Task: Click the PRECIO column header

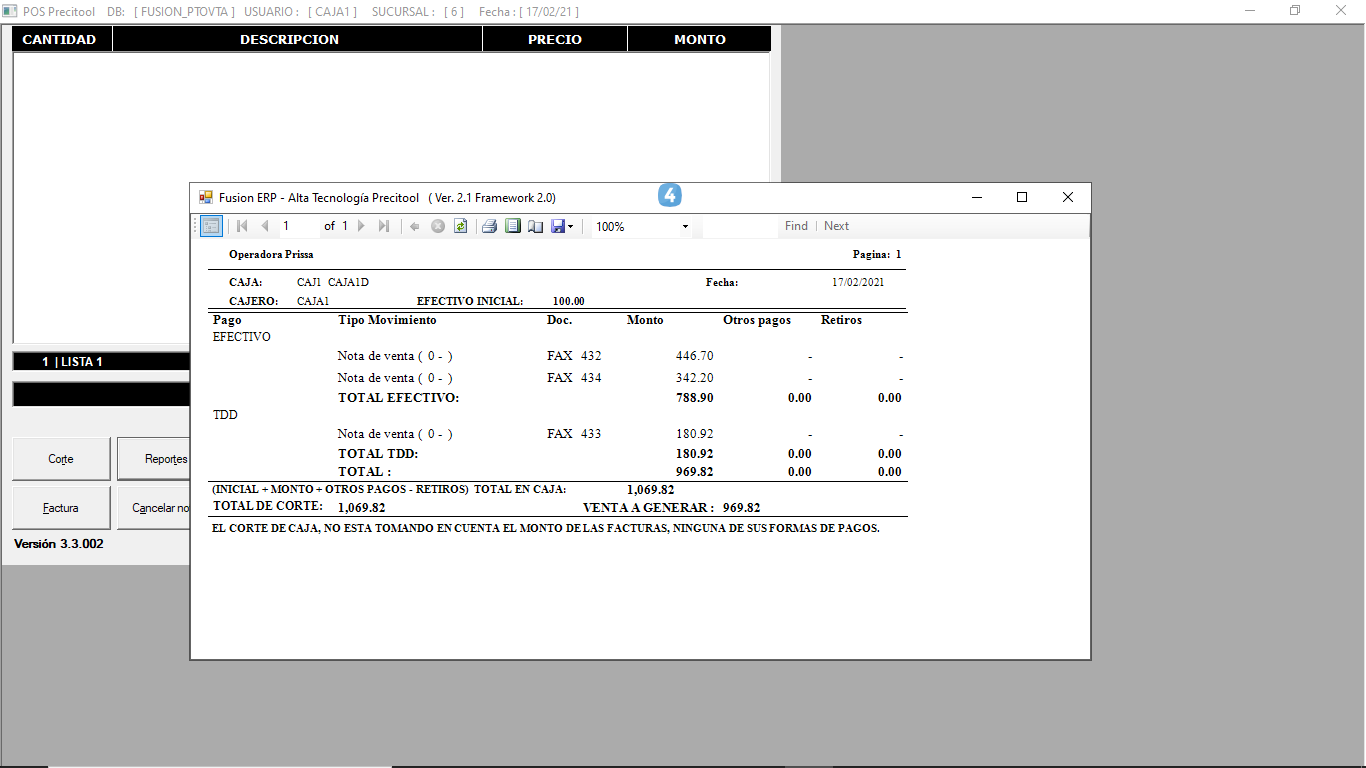Action: pos(555,39)
